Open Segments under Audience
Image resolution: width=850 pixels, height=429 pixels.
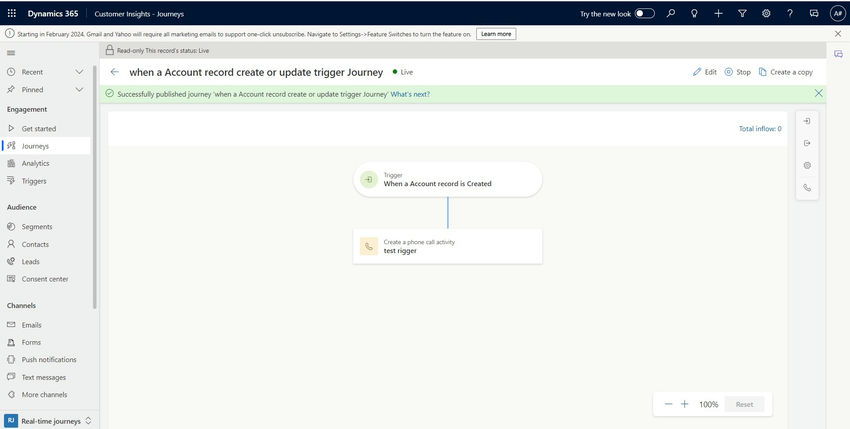(x=46, y=227)
